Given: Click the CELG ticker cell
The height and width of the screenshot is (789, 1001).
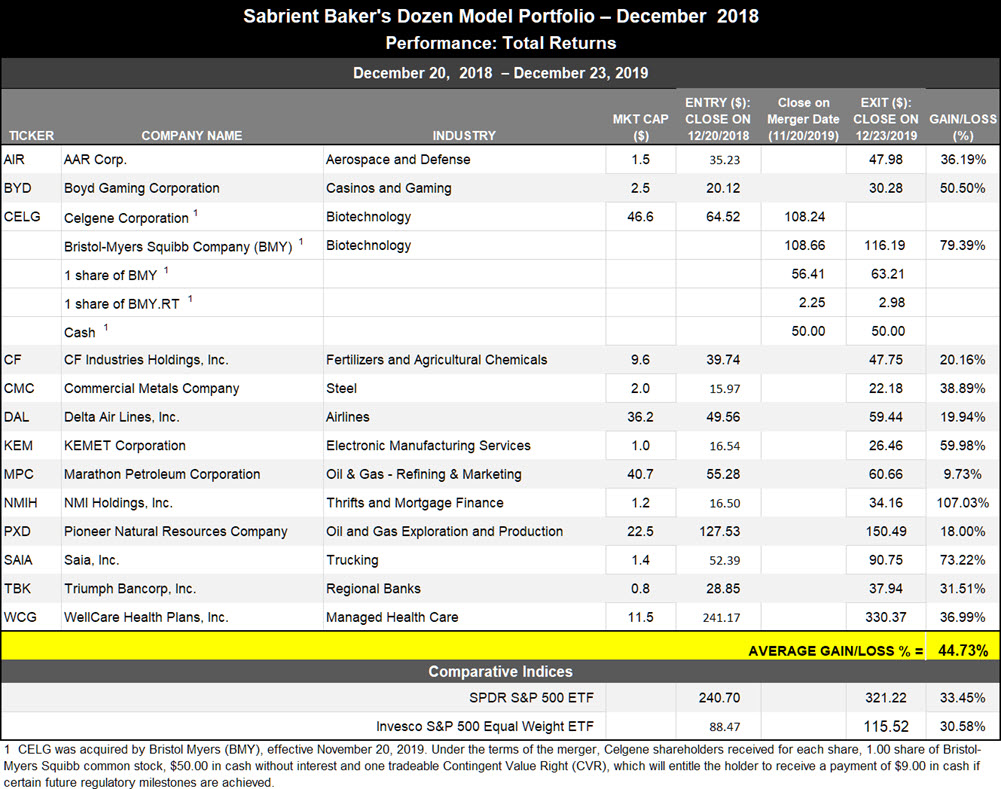Looking at the screenshot, I should pyautogui.click(x=22, y=217).
